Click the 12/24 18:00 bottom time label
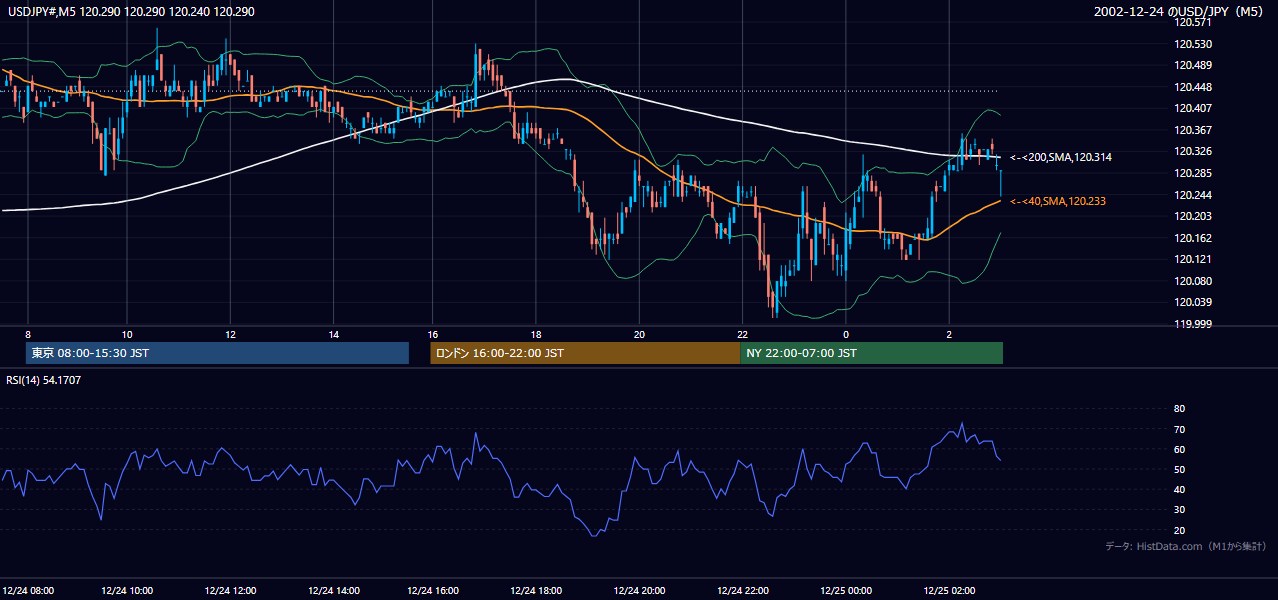 [x=536, y=591]
